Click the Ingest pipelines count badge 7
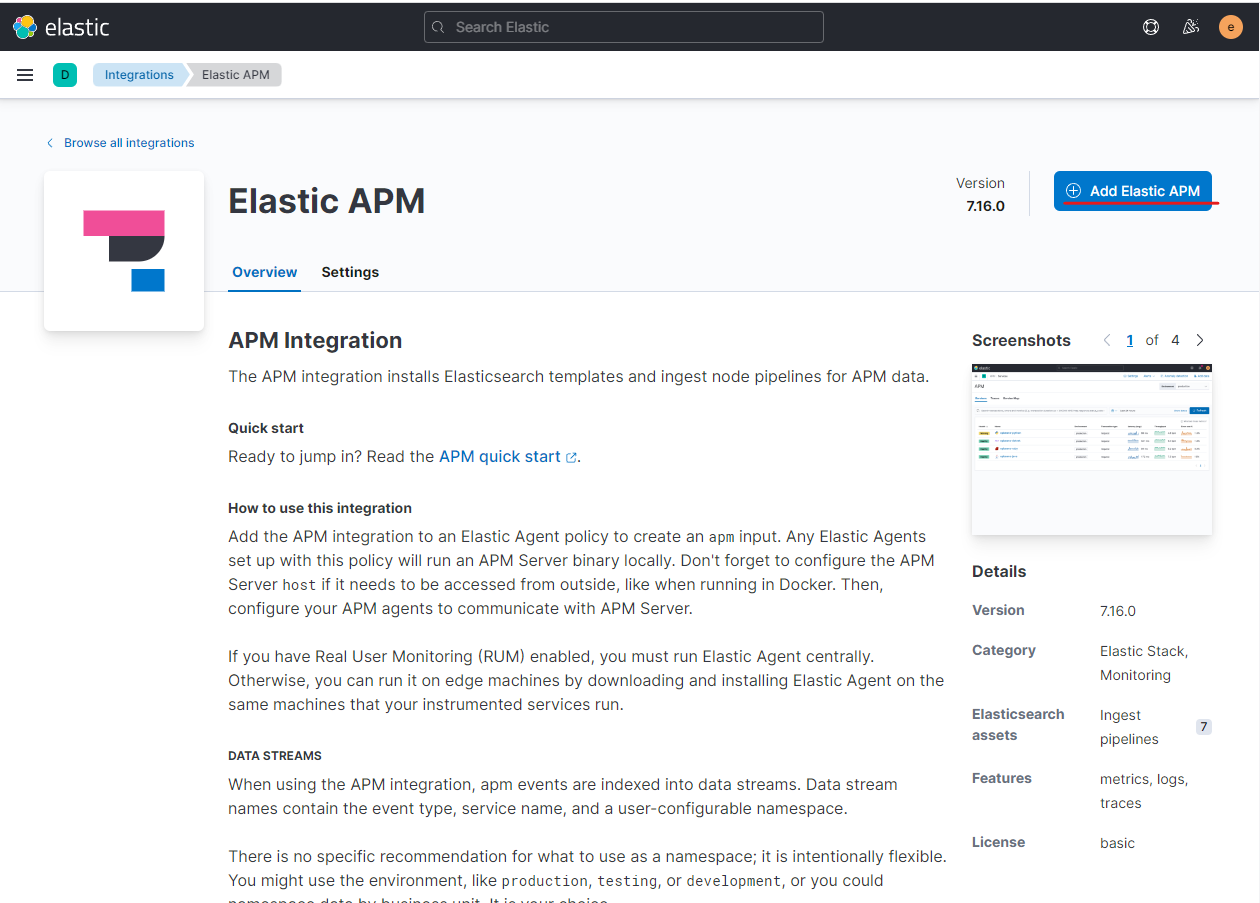 coord(1204,727)
